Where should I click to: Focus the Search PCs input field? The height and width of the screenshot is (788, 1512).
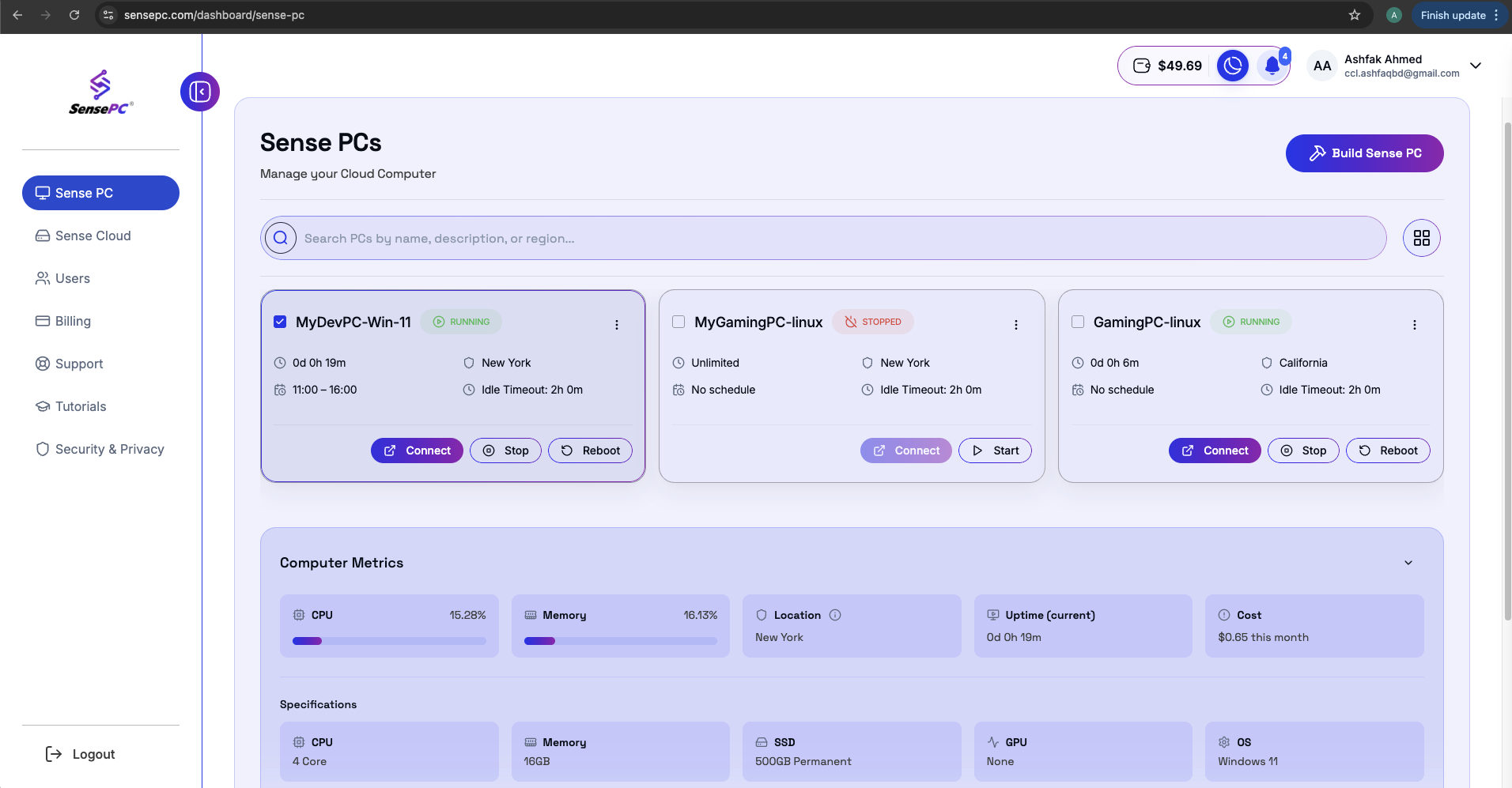pos(823,238)
